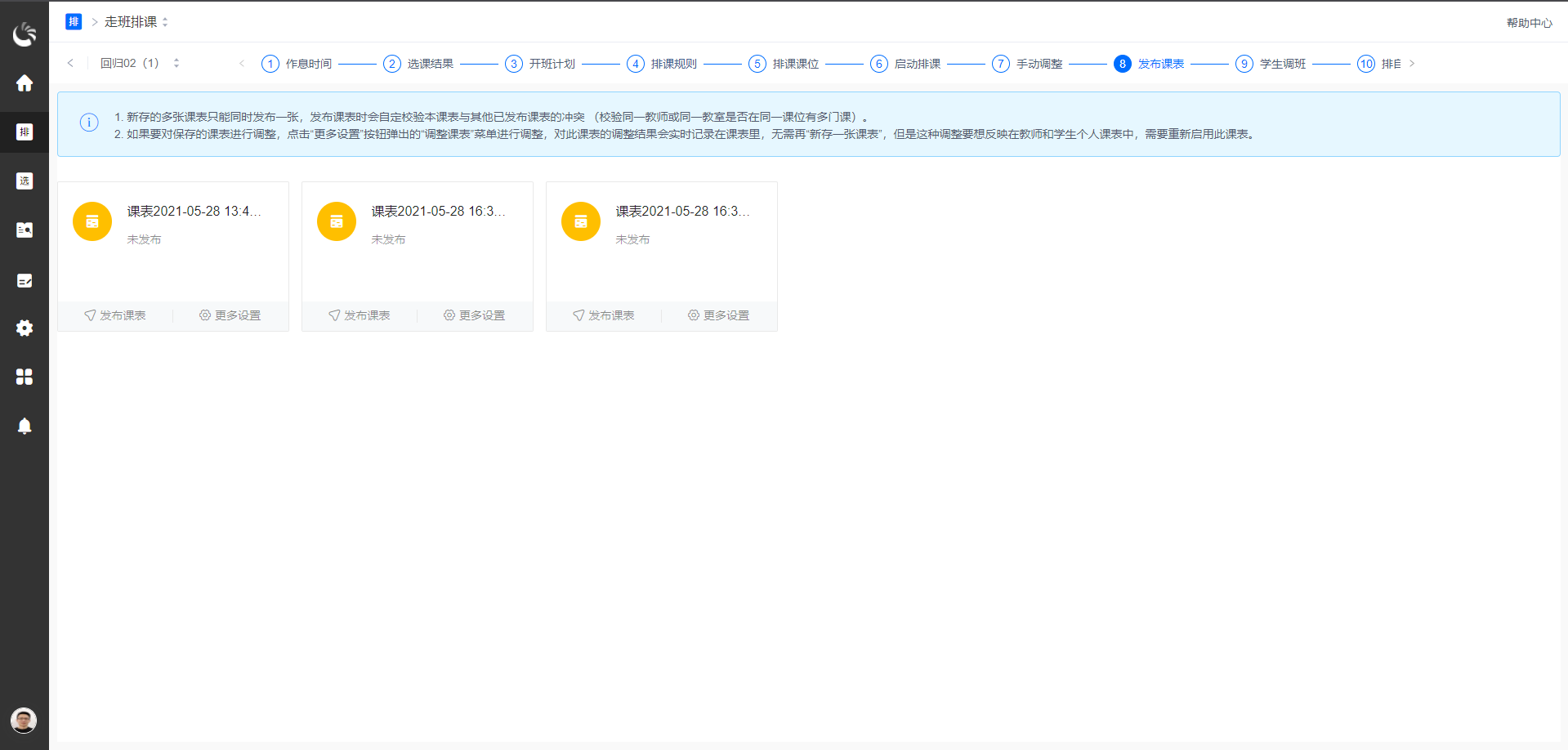This screenshot has width=1568, height=750.
Task: Open the Home icon in the sidebar
Action: 24,83
